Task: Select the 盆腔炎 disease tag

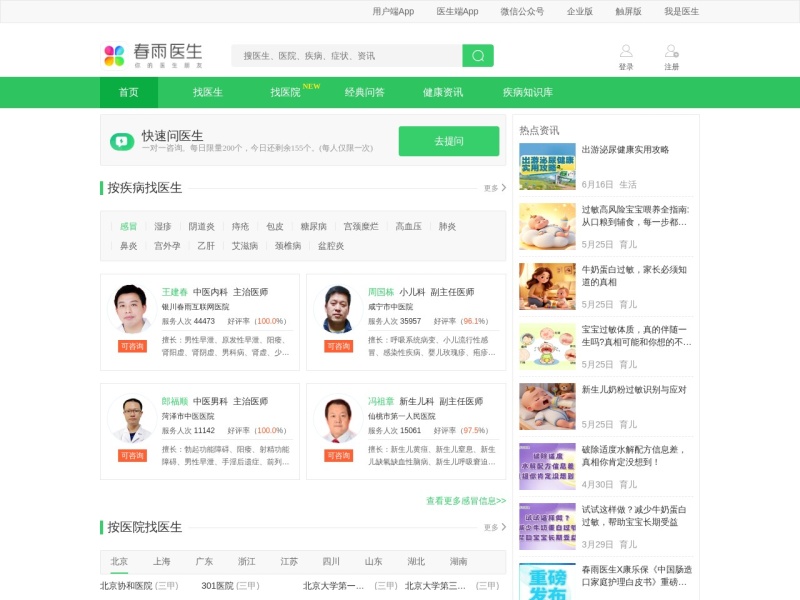Action: (x=331, y=246)
